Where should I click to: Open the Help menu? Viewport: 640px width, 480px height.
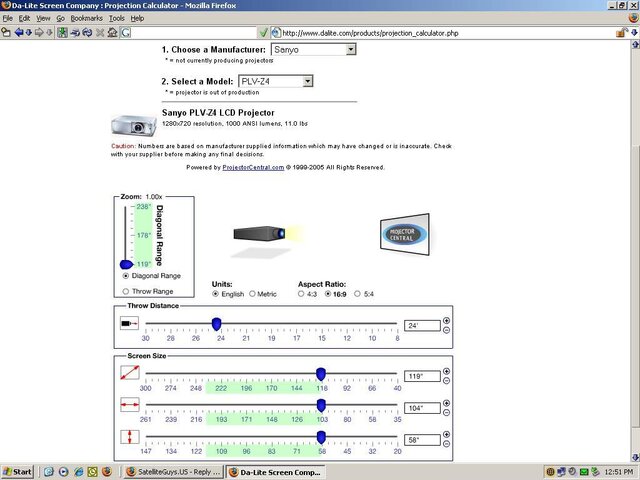point(137,18)
